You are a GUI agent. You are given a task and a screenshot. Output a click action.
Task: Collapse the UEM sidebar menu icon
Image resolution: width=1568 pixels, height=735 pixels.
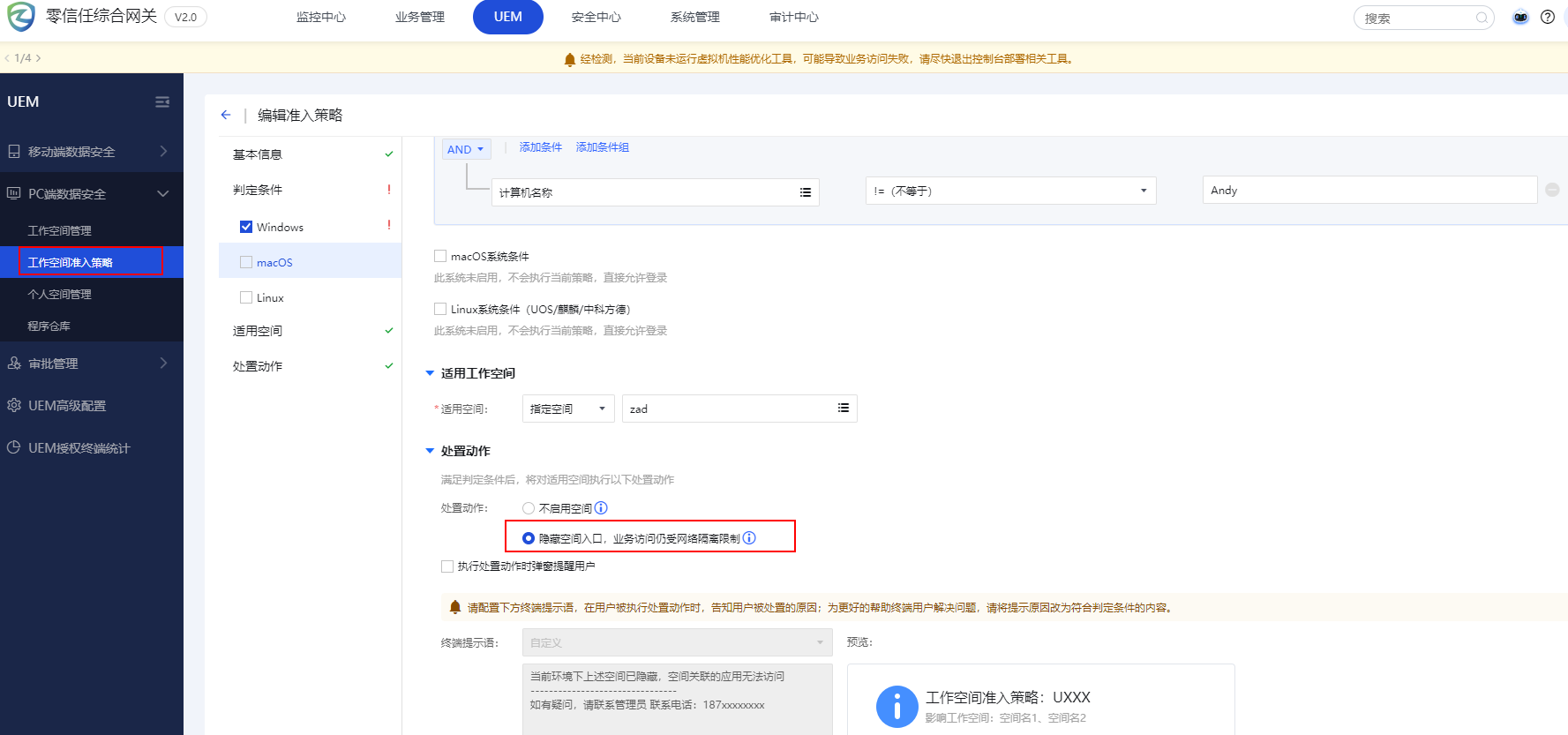pos(162,102)
